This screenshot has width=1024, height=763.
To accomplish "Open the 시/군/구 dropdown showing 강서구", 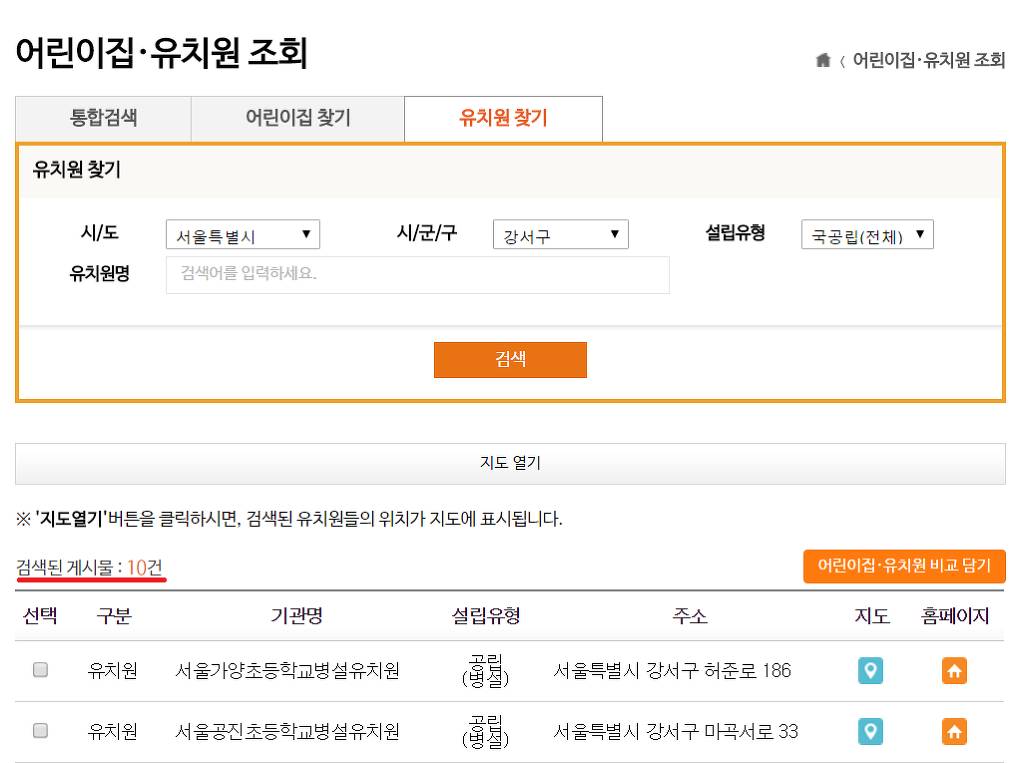I will tap(560, 234).
